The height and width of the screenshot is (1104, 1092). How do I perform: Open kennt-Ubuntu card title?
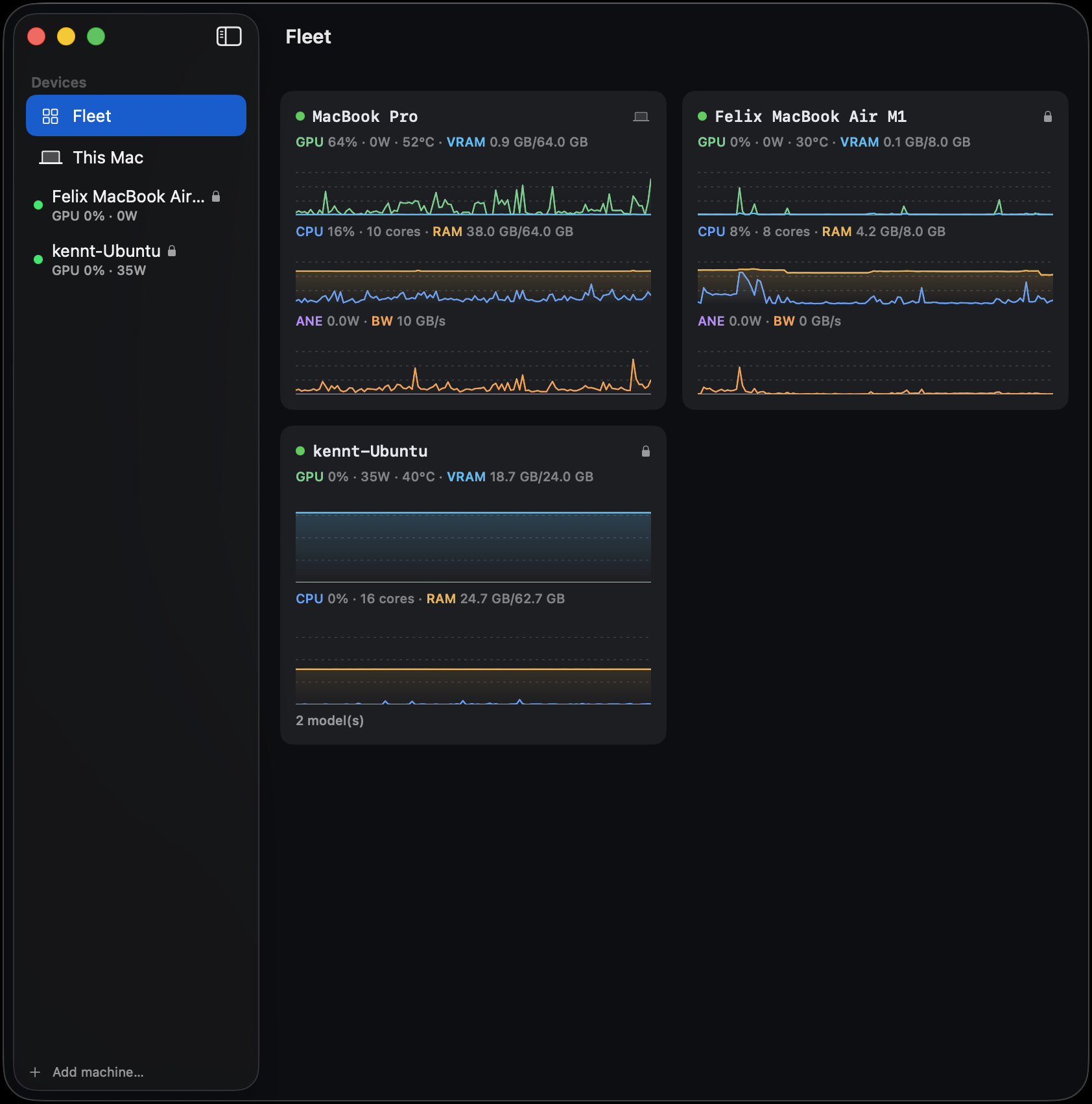pos(370,451)
